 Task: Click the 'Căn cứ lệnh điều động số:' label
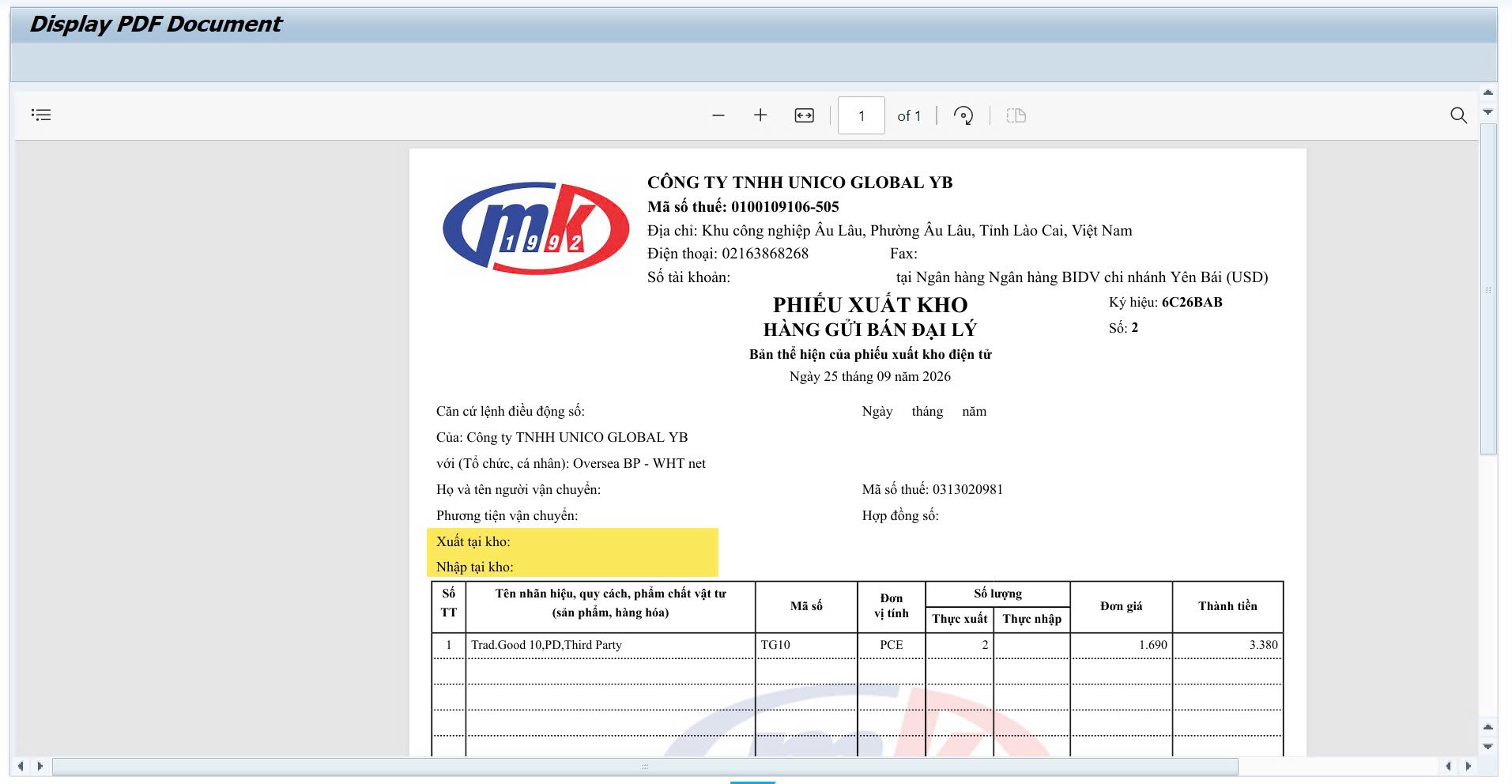pyautogui.click(x=510, y=411)
